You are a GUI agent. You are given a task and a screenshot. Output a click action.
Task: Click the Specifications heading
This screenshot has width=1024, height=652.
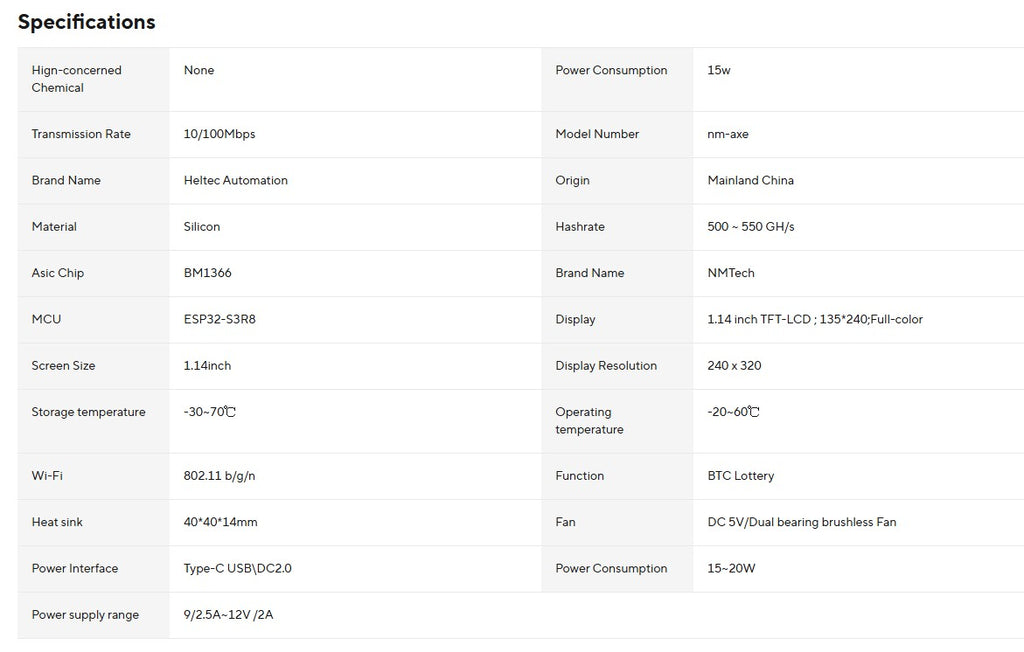pos(87,22)
